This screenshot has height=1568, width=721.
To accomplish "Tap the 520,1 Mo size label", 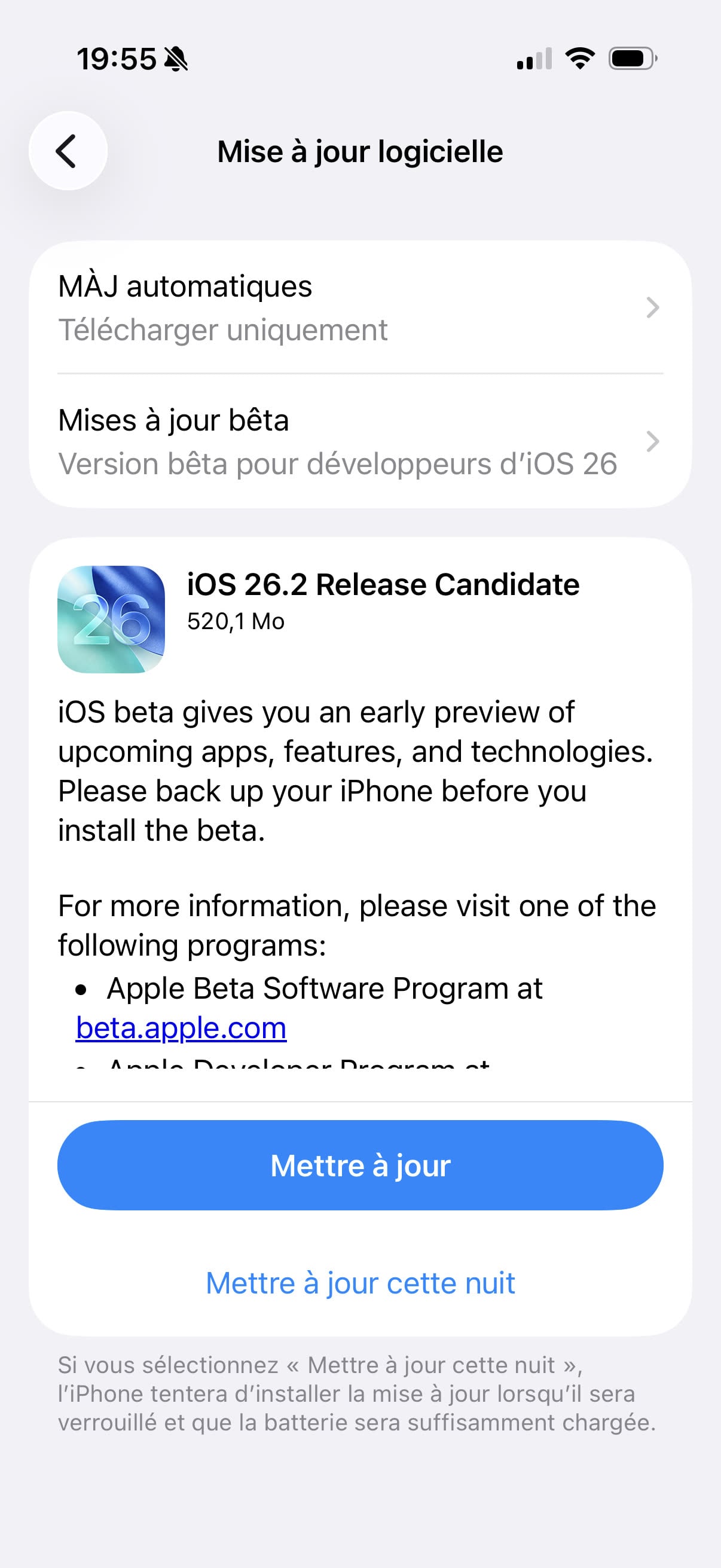I will [236, 621].
